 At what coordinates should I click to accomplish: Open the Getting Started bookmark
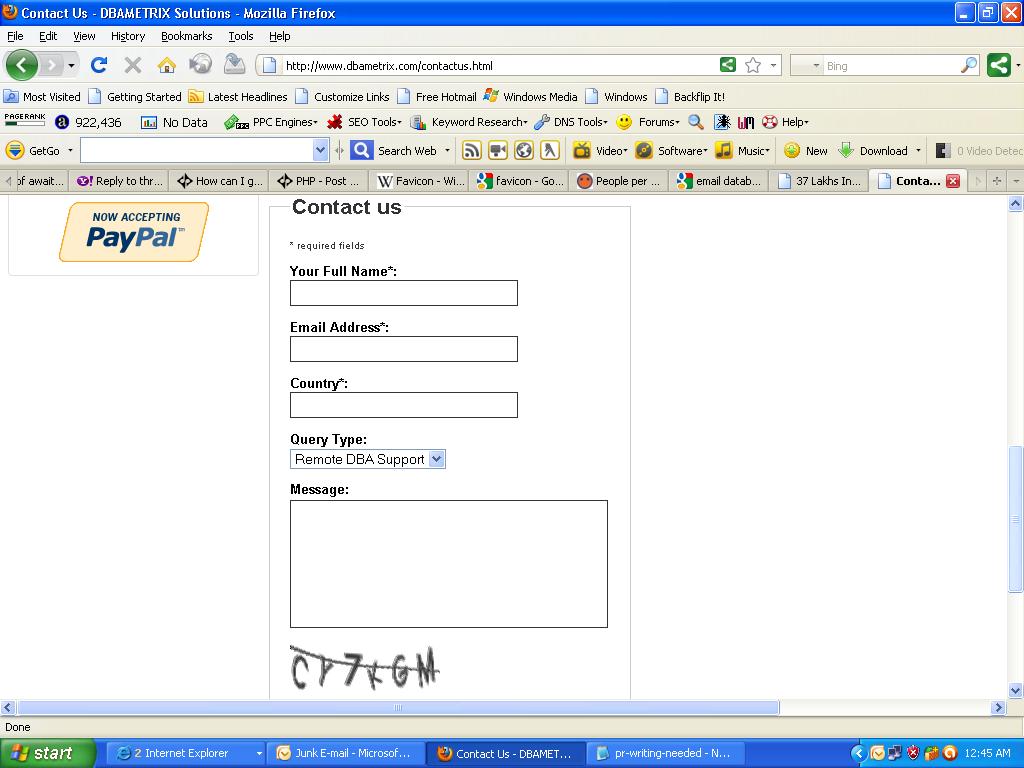pyautogui.click(x=135, y=97)
